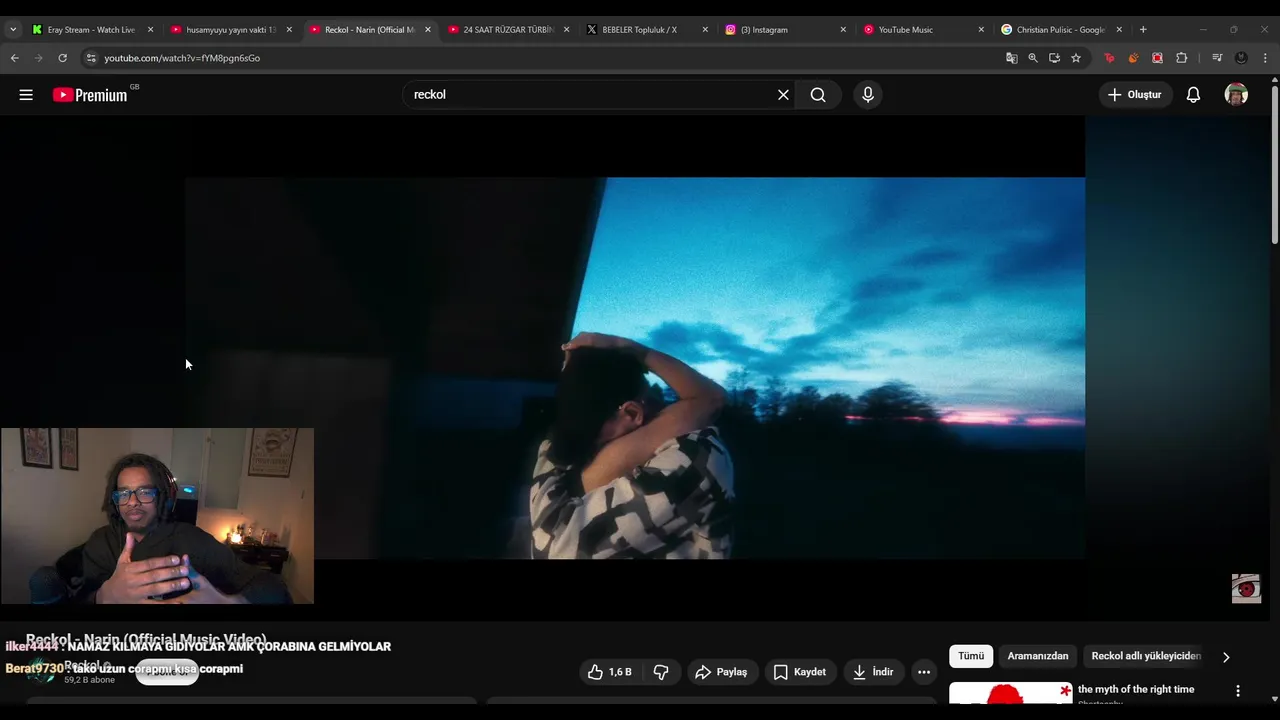Open the red screen recorder extension
The height and width of the screenshot is (720, 1280).
[1157, 58]
